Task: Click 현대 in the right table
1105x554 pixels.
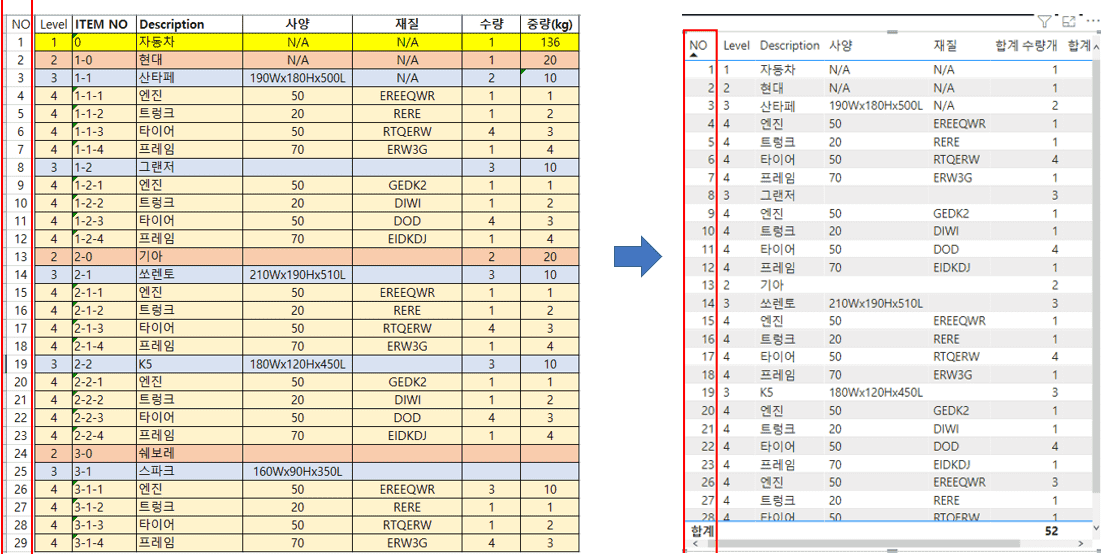Action: (x=770, y=88)
